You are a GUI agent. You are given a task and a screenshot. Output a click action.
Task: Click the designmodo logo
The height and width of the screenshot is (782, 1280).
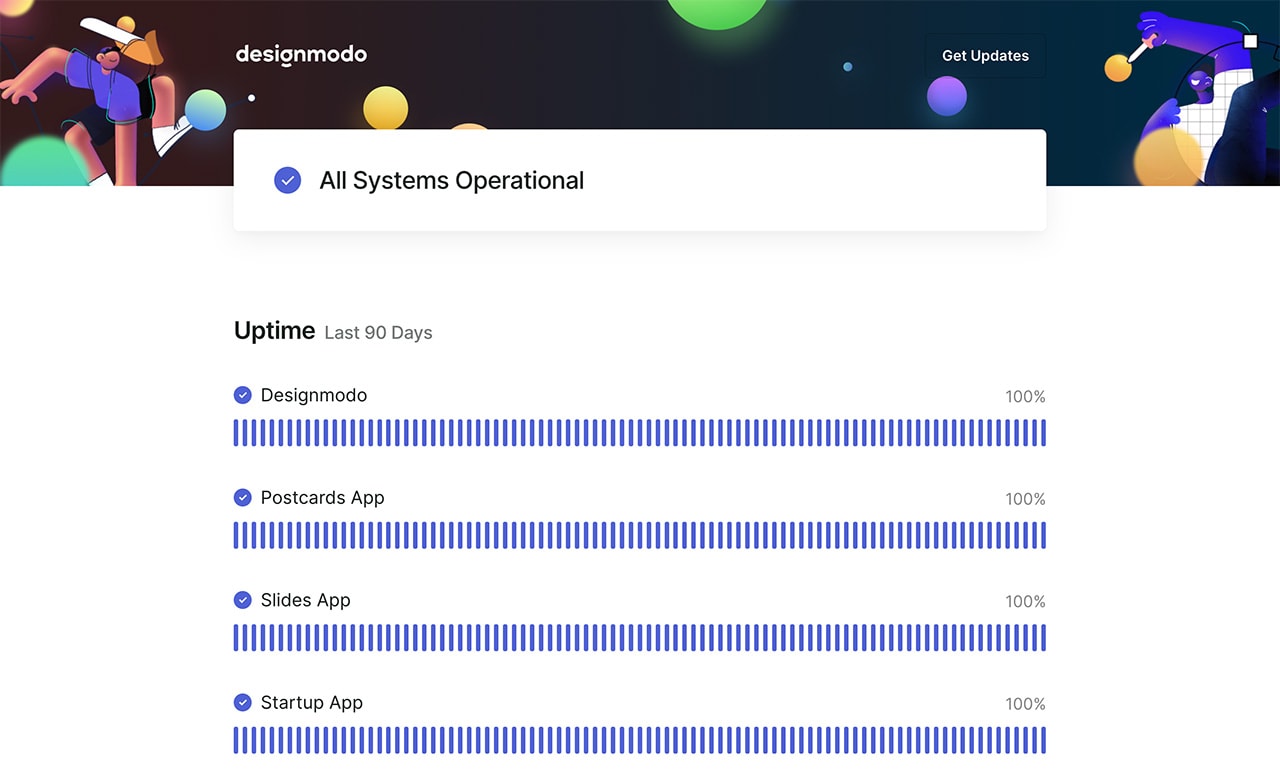pos(301,55)
